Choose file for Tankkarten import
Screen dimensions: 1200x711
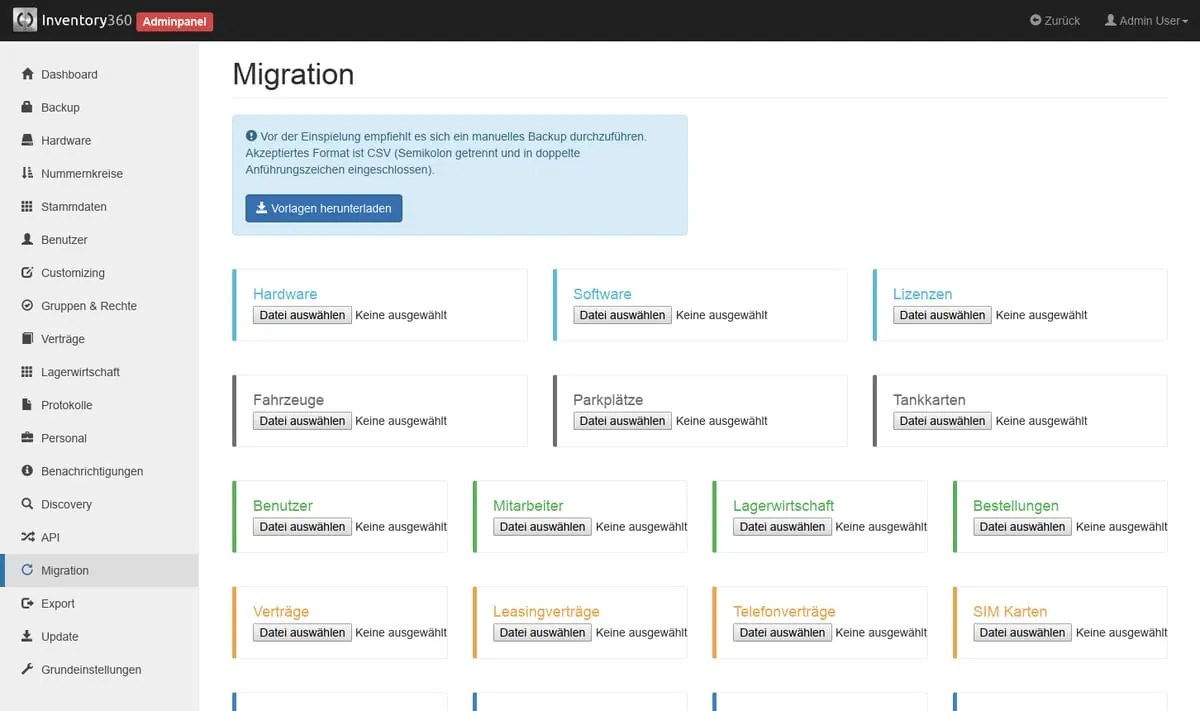point(942,421)
